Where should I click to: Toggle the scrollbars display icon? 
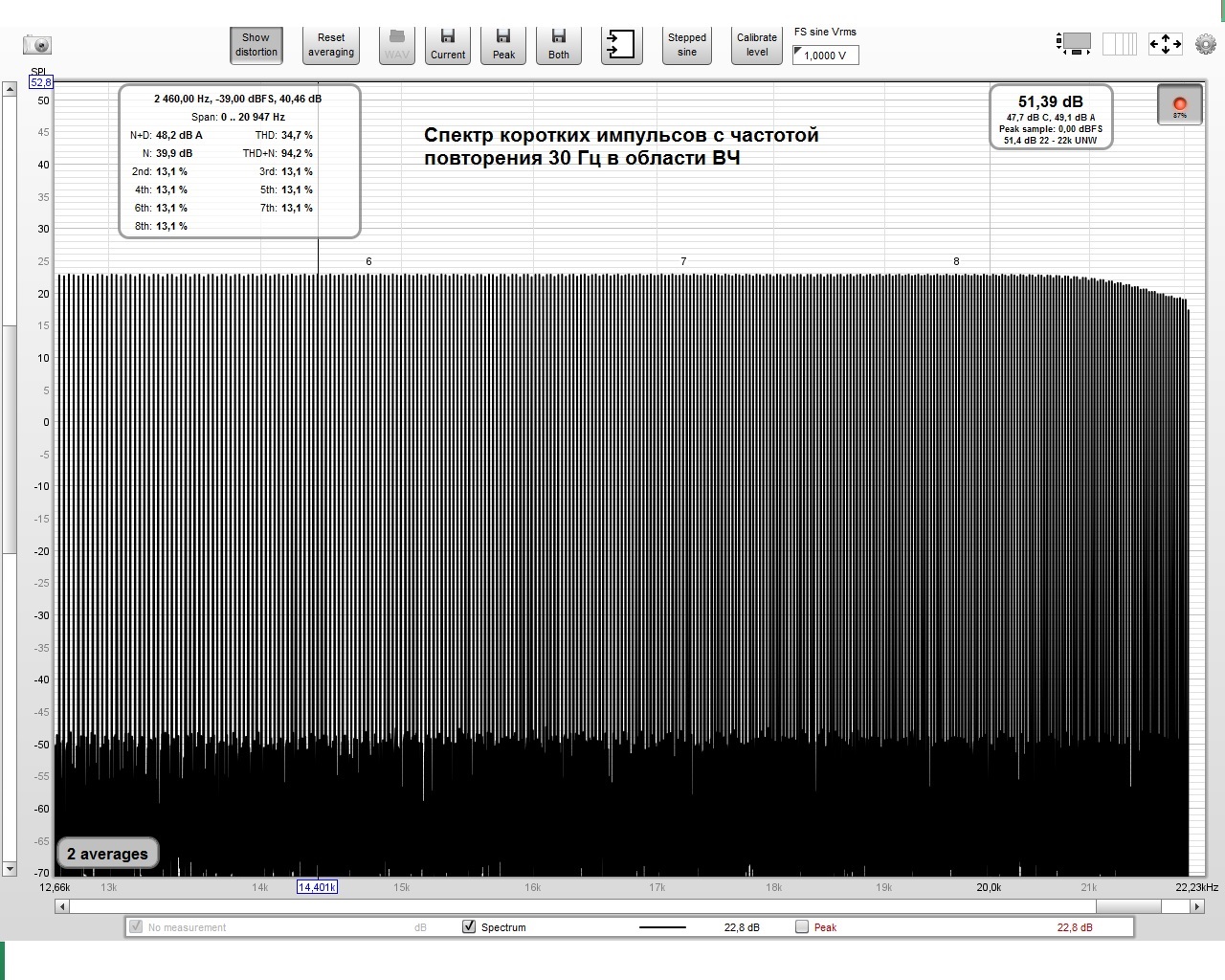(x=1074, y=43)
